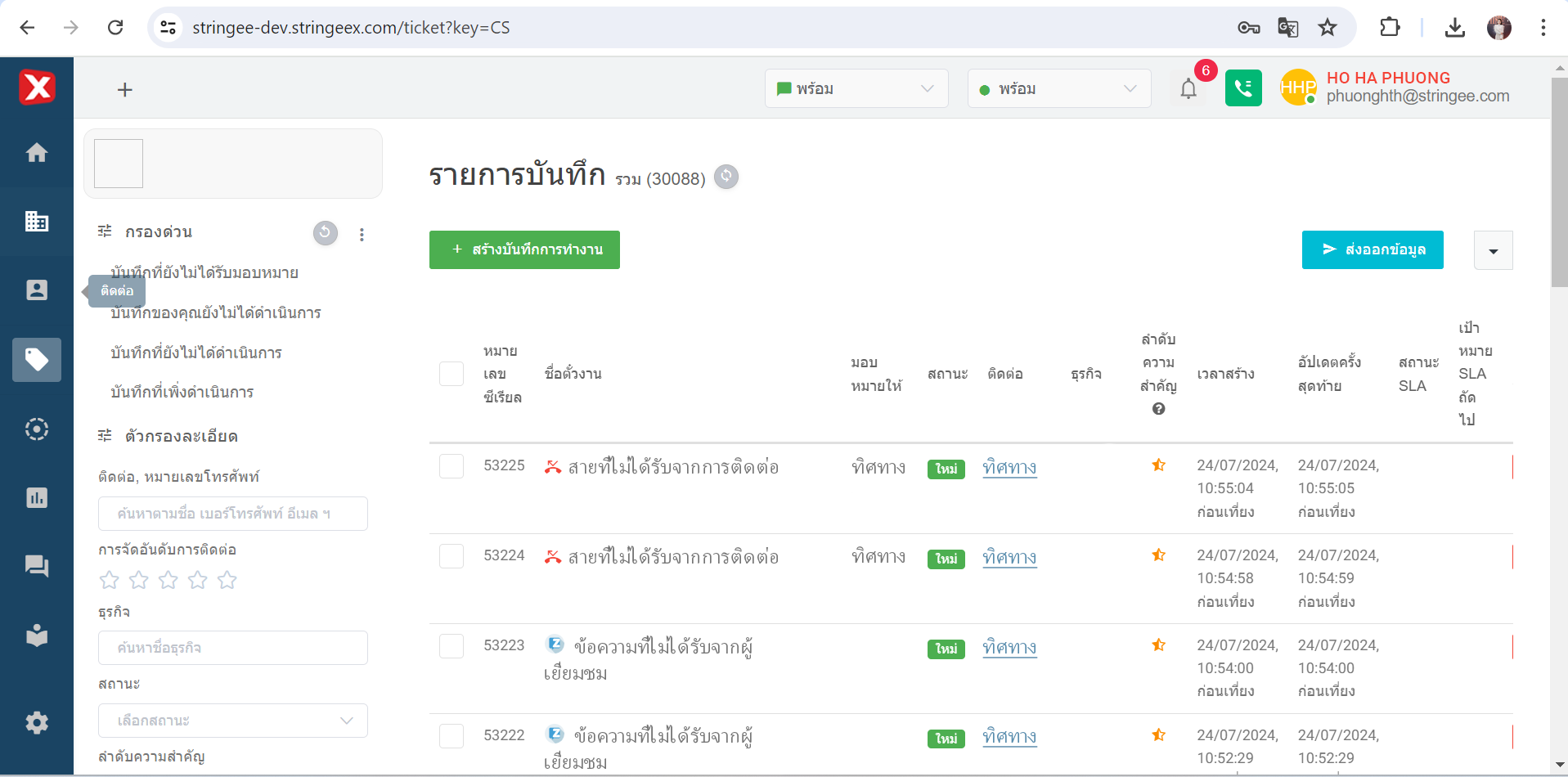The image size is (1568, 777).
Task: Select checkbox for ticket 53225
Action: tap(452, 466)
